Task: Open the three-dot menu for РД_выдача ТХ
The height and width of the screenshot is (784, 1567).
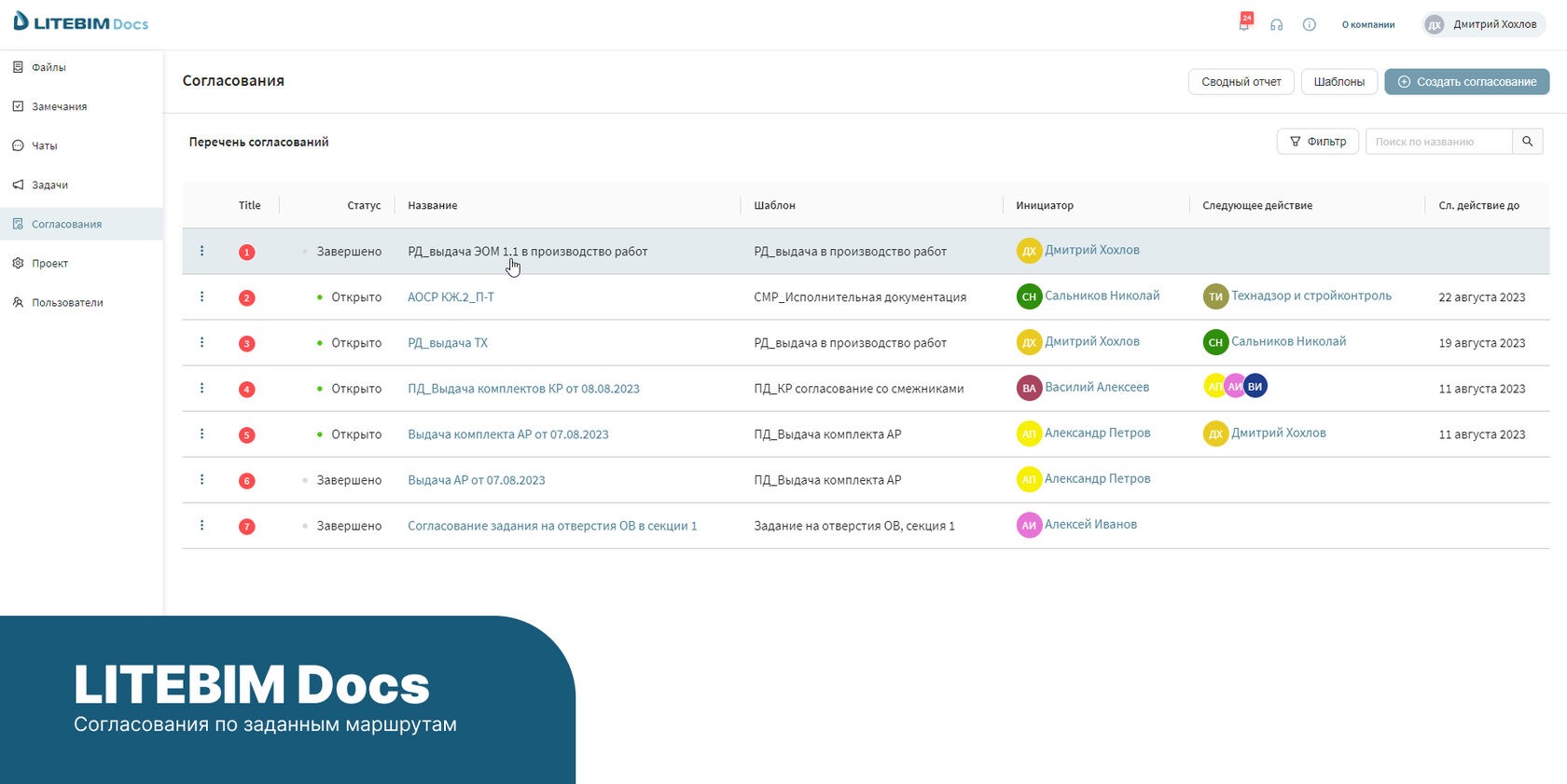Action: 201,342
